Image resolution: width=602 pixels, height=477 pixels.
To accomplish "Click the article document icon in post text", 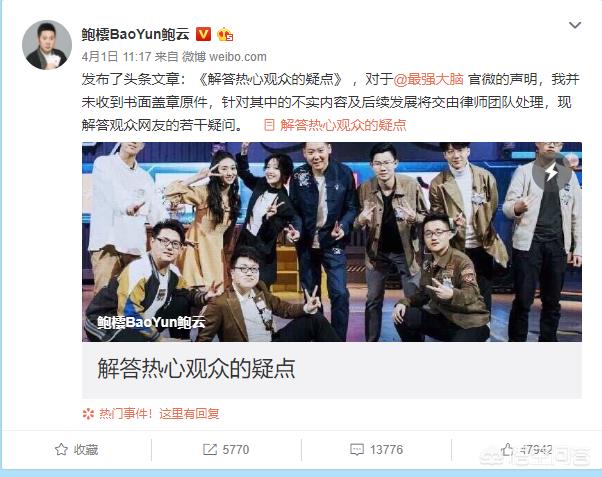I will coord(270,125).
